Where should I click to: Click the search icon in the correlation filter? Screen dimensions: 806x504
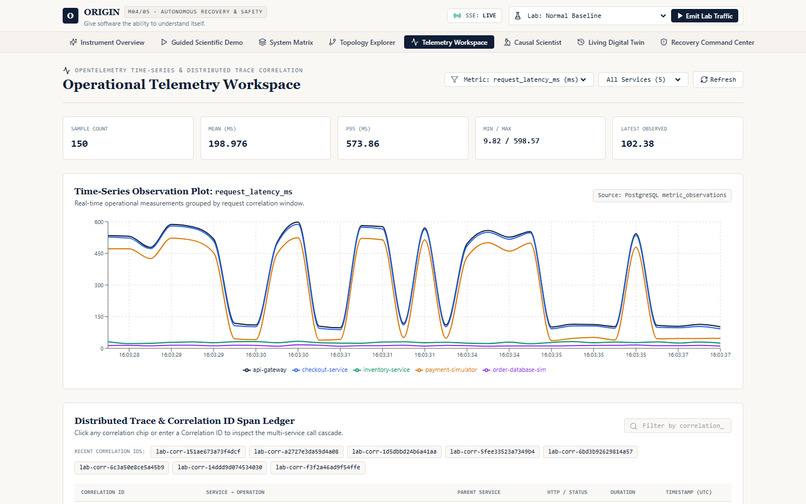634,426
